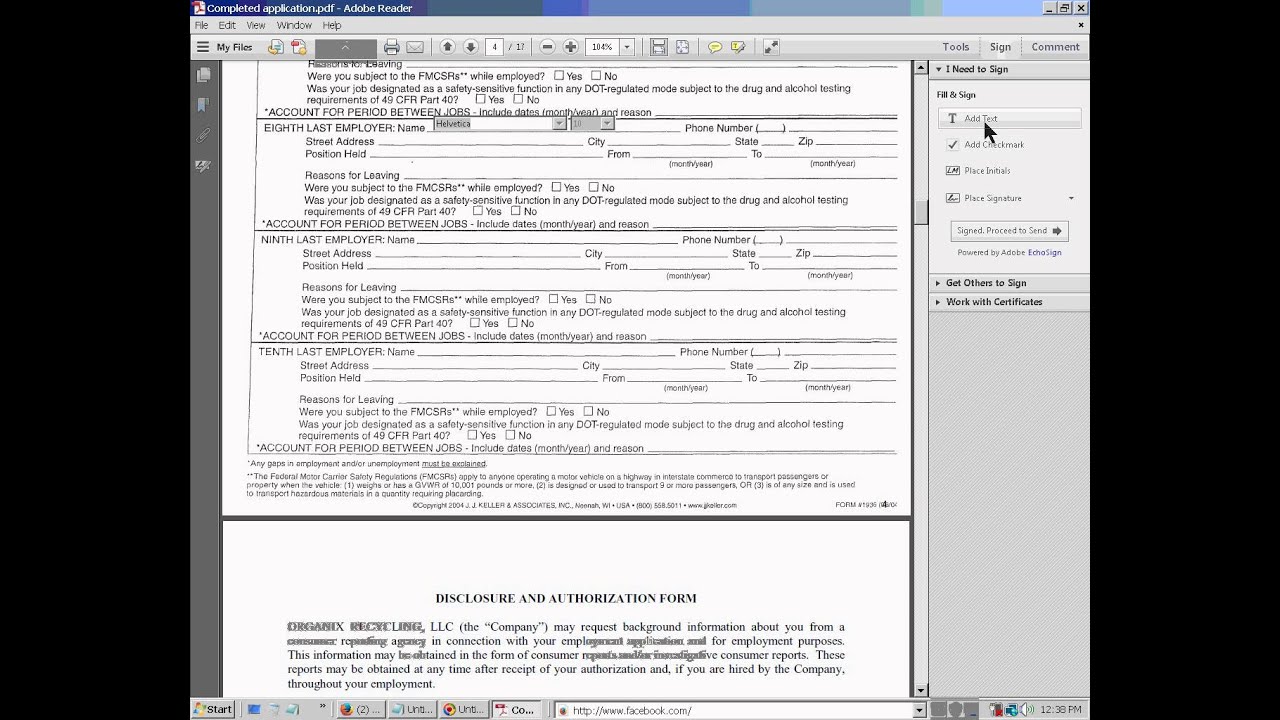Image resolution: width=1280 pixels, height=720 pixels.
Task: Check Yes for tenth employer Part 40 question
Action: (473, 435)
